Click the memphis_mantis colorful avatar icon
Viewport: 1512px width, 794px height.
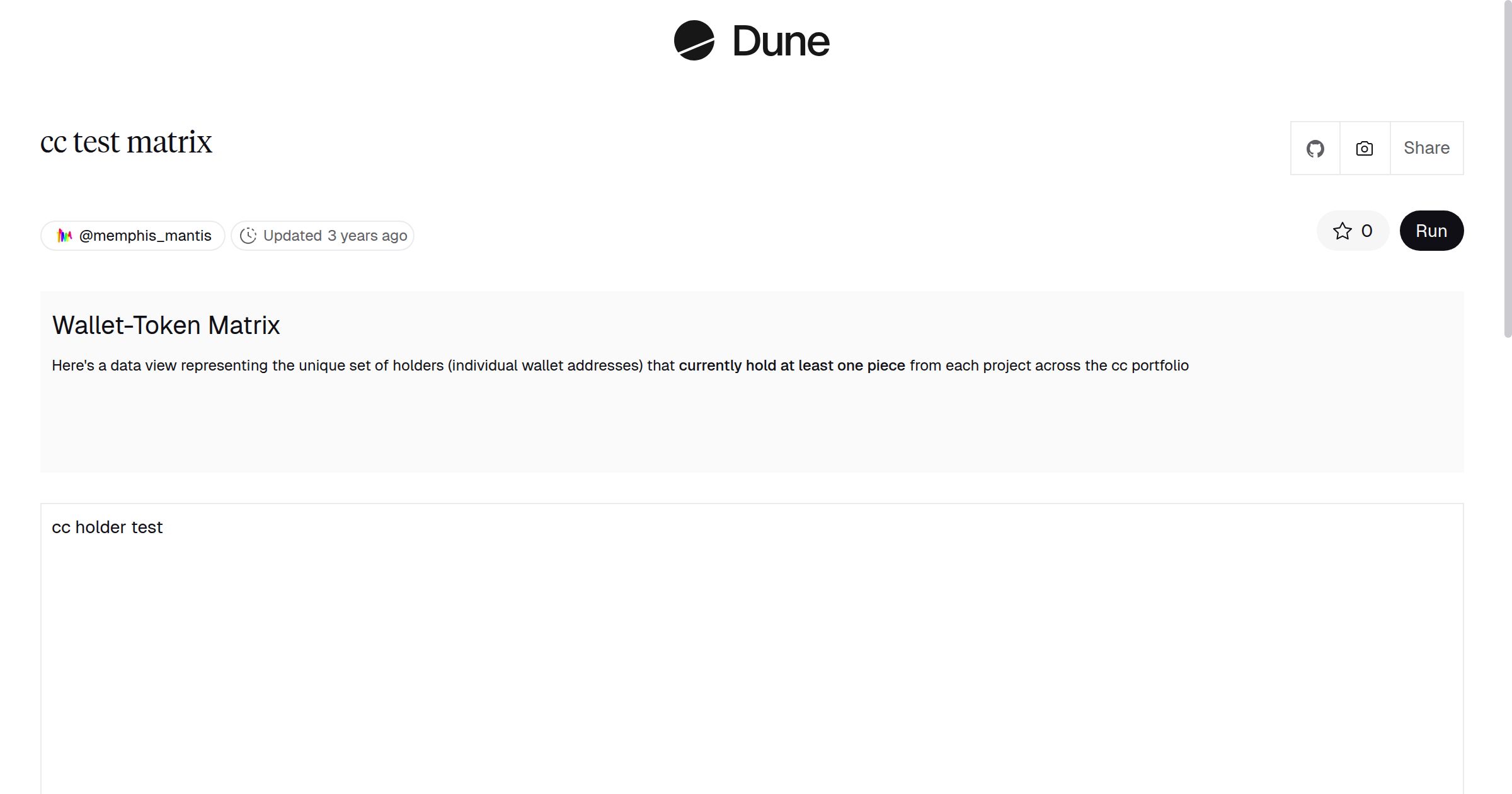tap(64, 236)
